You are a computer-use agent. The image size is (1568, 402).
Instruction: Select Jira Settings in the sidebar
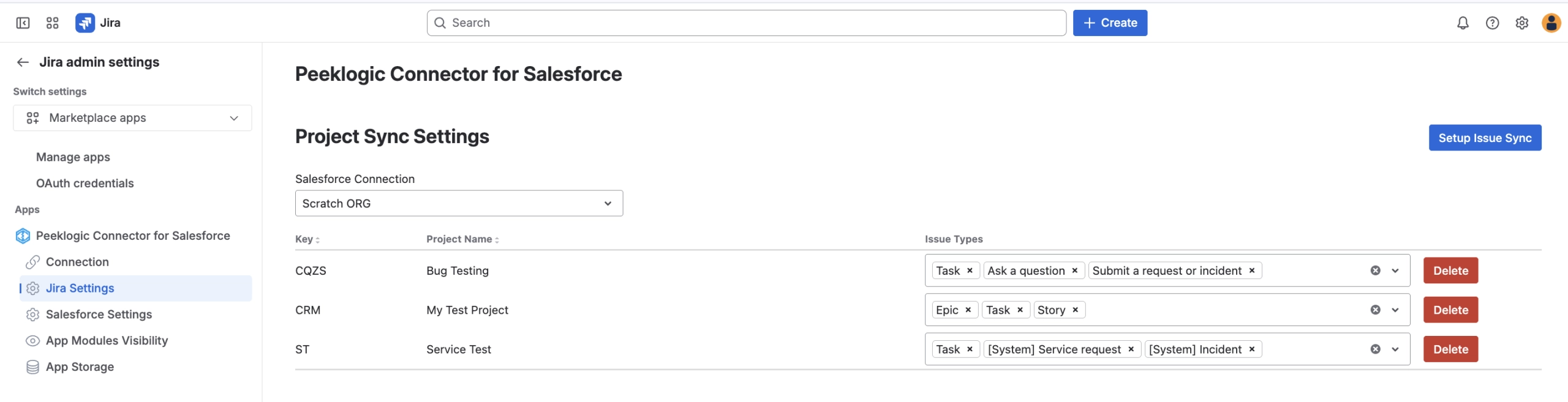click(x=135, y=288)
